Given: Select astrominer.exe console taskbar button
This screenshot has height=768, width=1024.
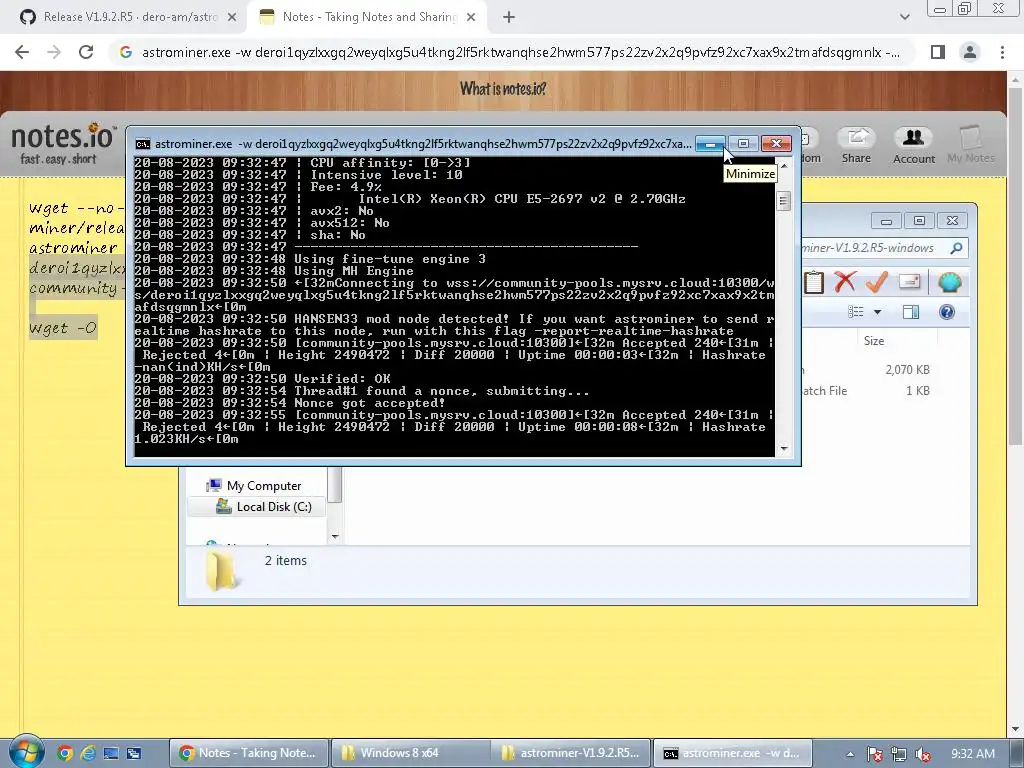Looking at the screenshot, I should 732,753.
